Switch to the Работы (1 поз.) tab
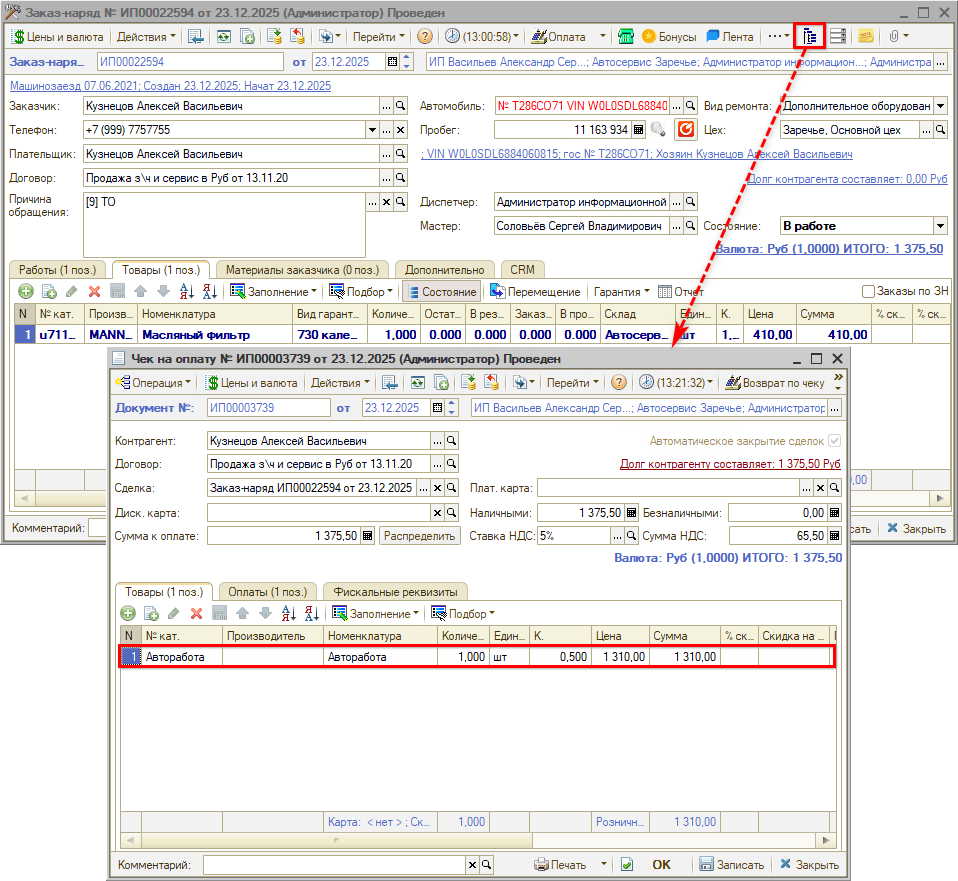Viewport: 958px width, 881px height. point(57,270)
